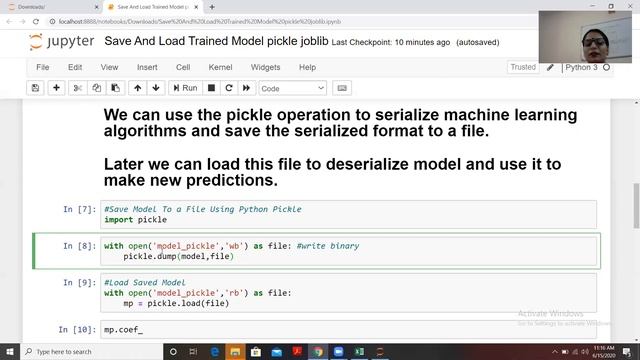Open Zoom from the taskbar

tap(338, 351)
